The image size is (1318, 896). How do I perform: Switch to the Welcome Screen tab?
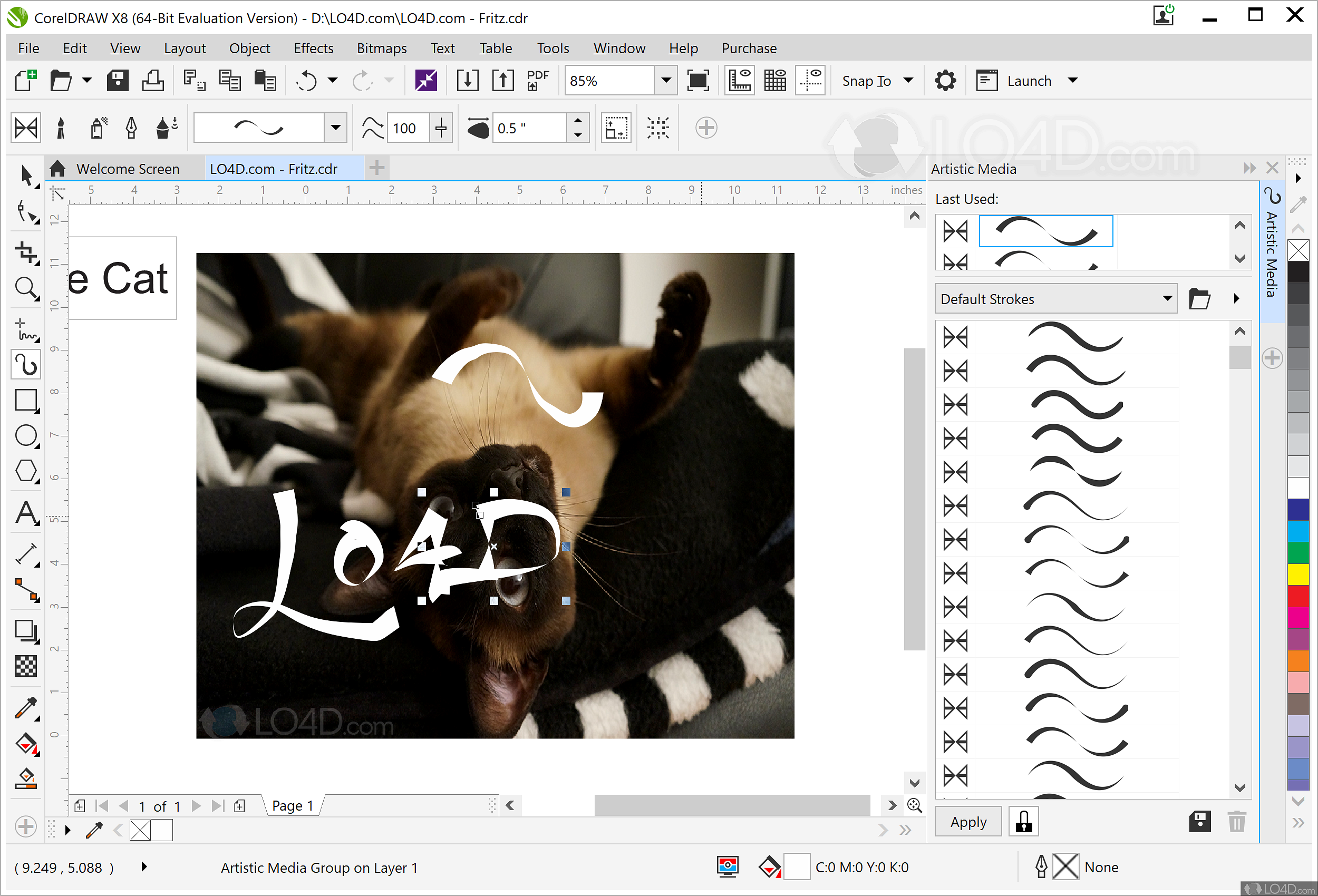pyautogui.click(x=127, y=169)
